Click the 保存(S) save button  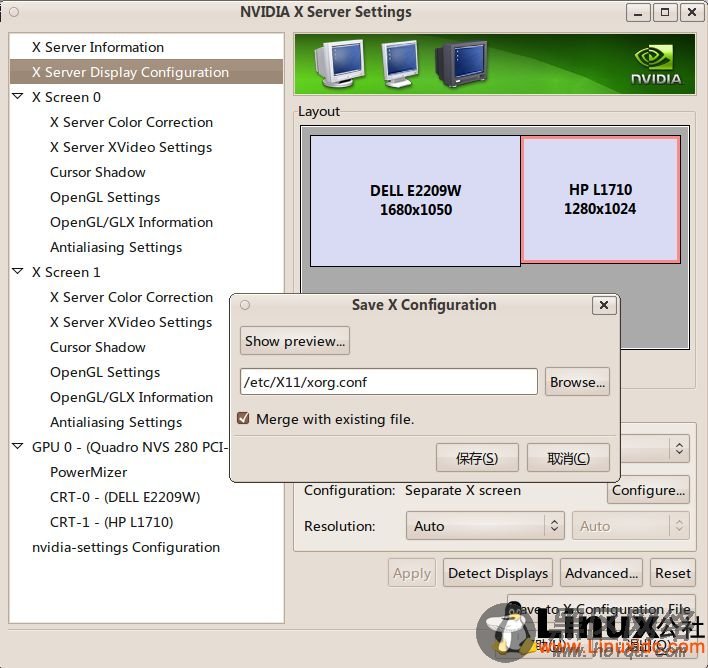point(477,458)
